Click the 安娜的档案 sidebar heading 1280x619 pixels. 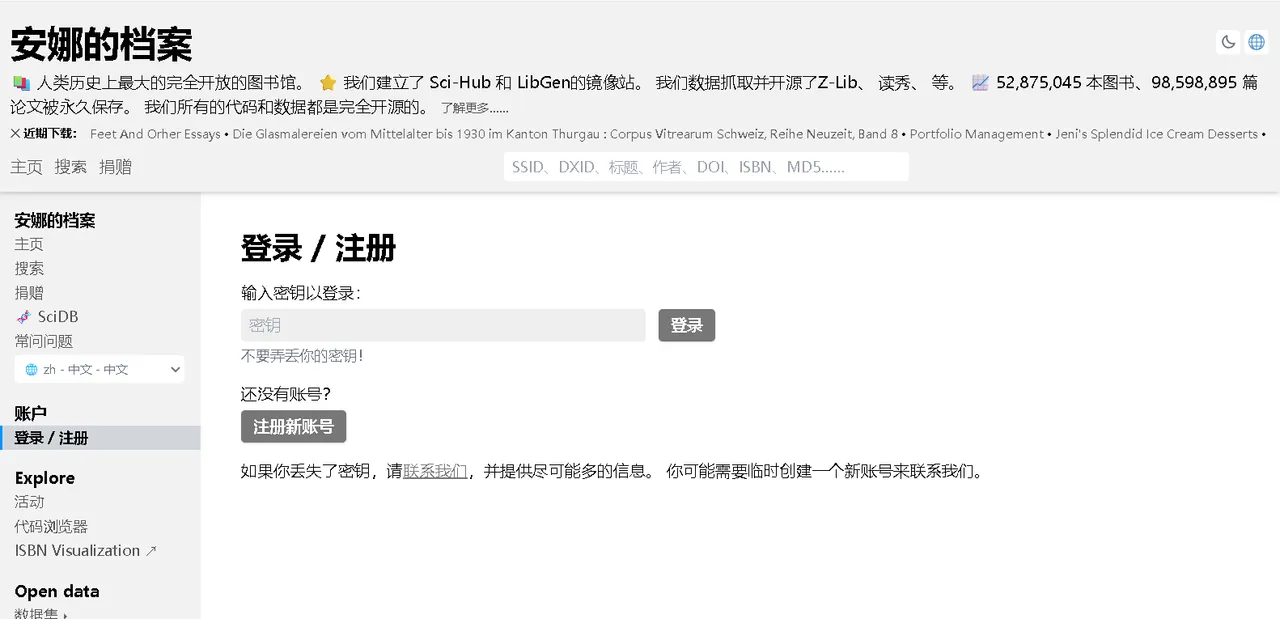[55, 220]
